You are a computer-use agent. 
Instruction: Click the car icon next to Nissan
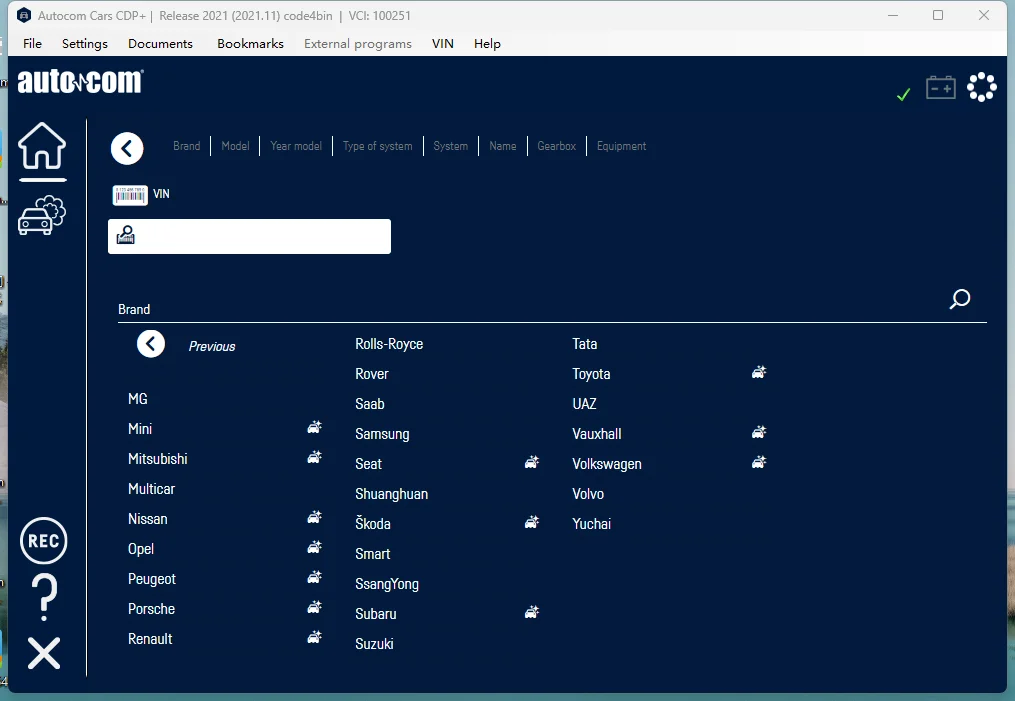click(315, 517)
